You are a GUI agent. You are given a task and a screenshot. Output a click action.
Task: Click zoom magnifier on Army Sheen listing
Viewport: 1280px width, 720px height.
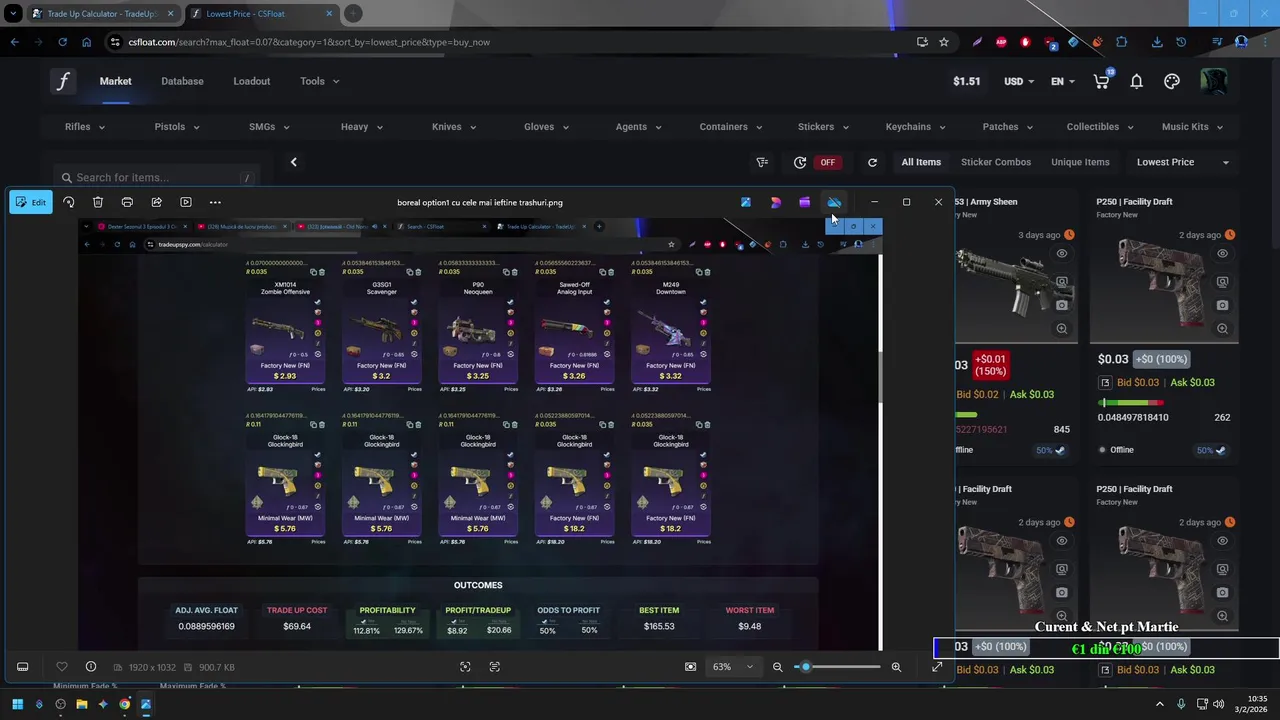click(x=1062, y=328)
